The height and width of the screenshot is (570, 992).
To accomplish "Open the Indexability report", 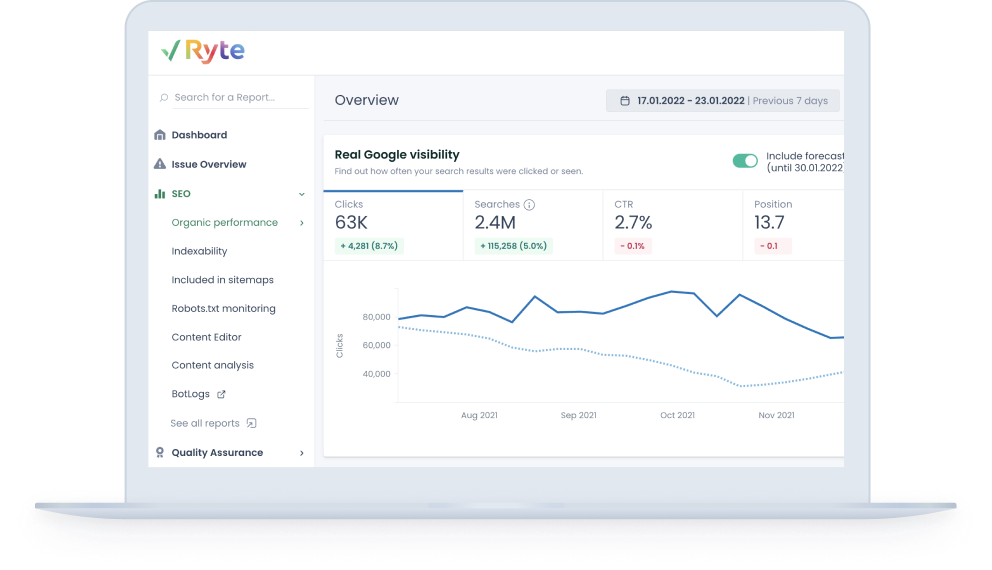I will point(199,251).
